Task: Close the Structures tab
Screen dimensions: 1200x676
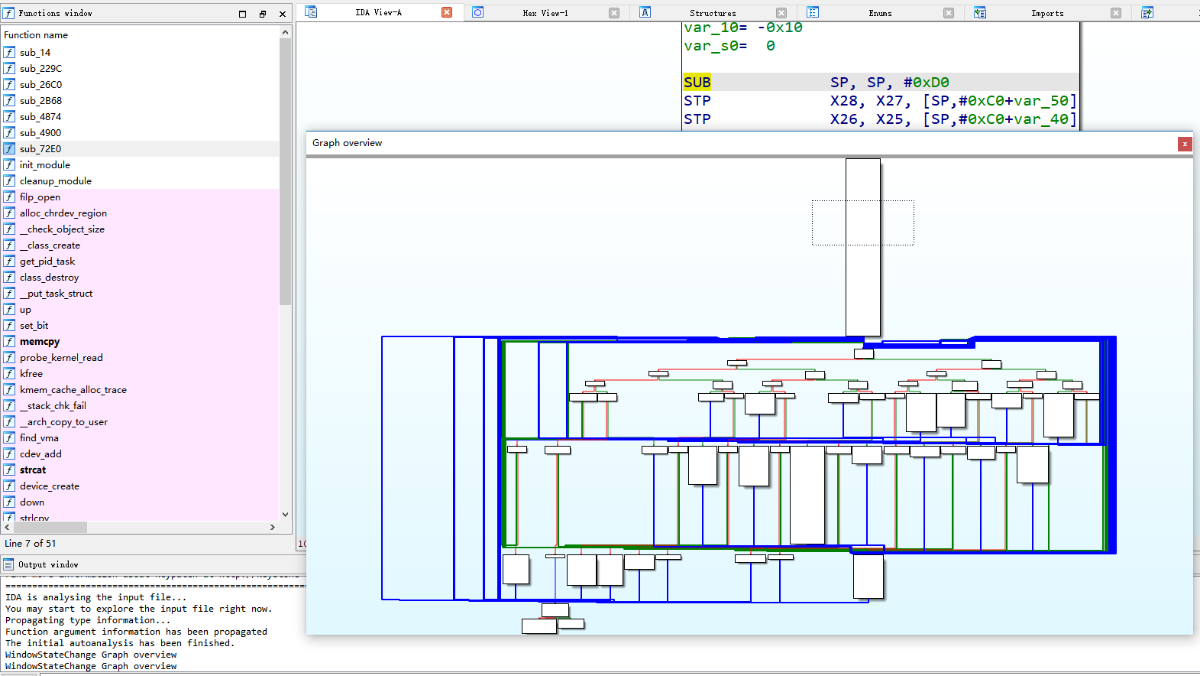Action: (781, 13)
